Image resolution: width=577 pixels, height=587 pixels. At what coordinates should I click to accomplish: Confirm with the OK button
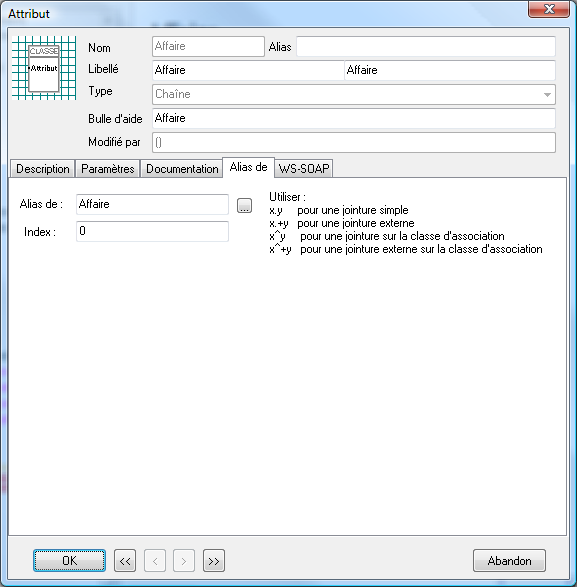tap(69, 560)
